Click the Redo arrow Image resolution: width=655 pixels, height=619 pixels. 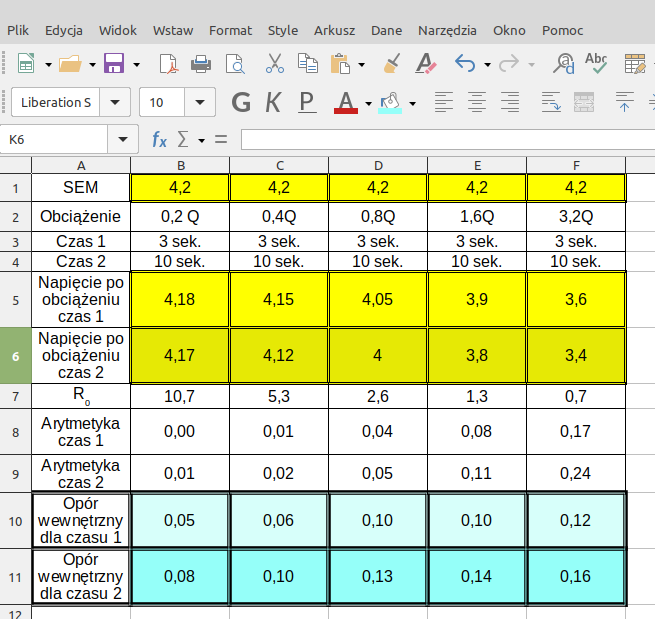[x=509, y=64]
